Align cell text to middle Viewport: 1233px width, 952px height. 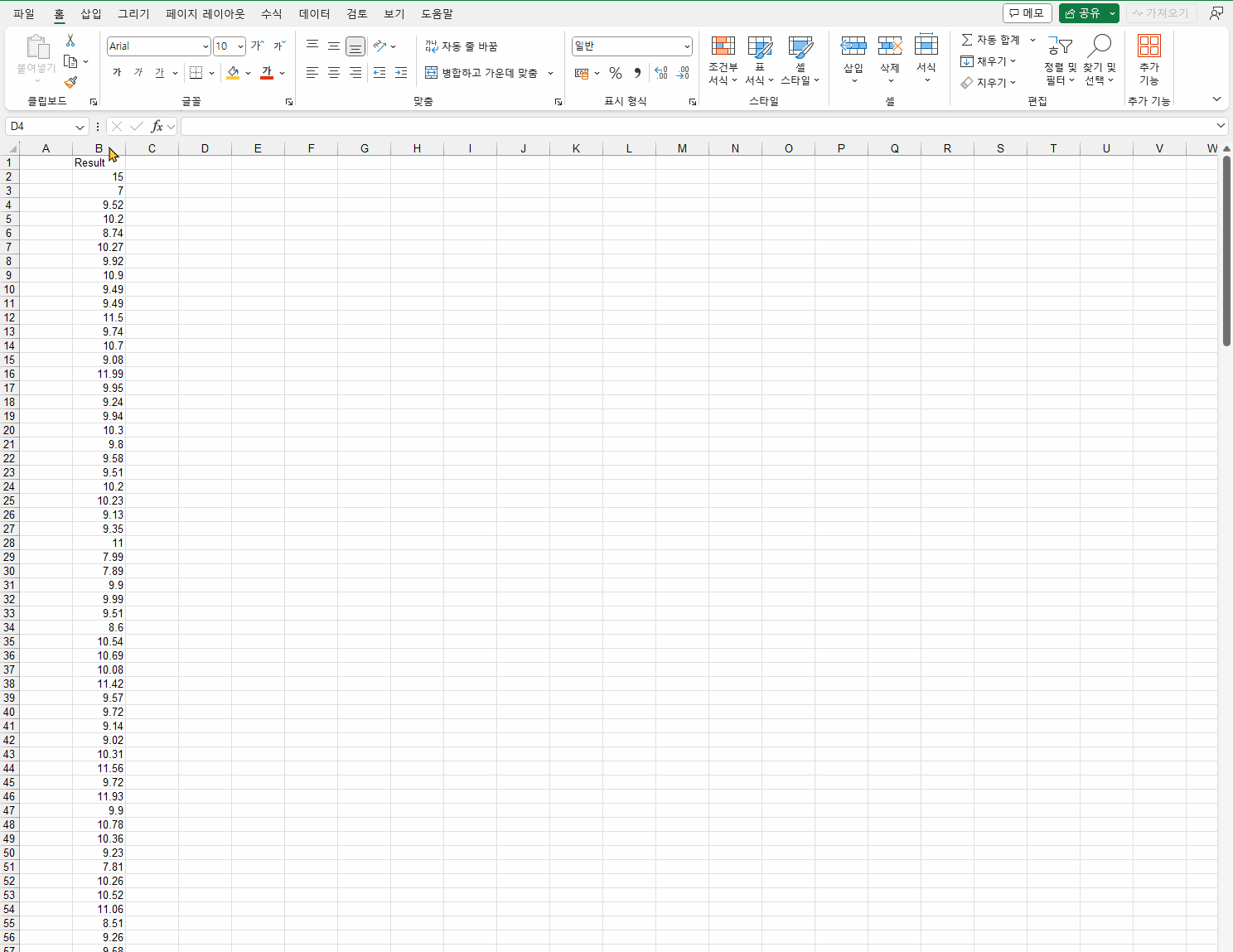(x=334, y=46)
